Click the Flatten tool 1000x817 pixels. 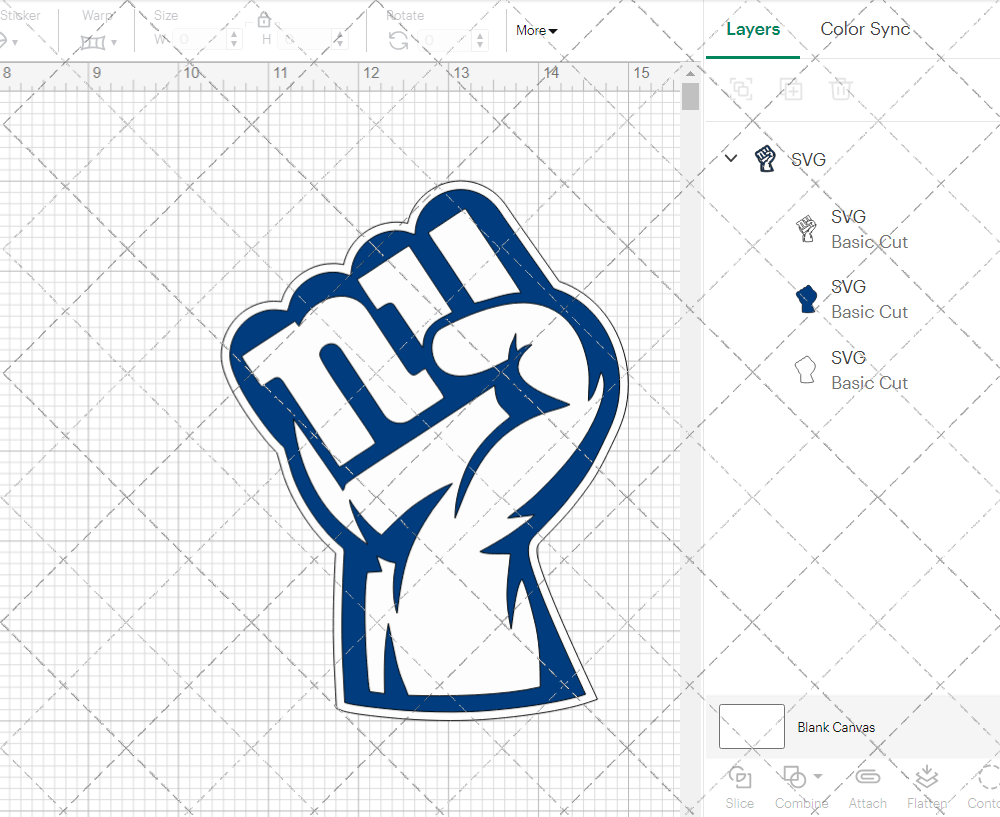point(927,788)
